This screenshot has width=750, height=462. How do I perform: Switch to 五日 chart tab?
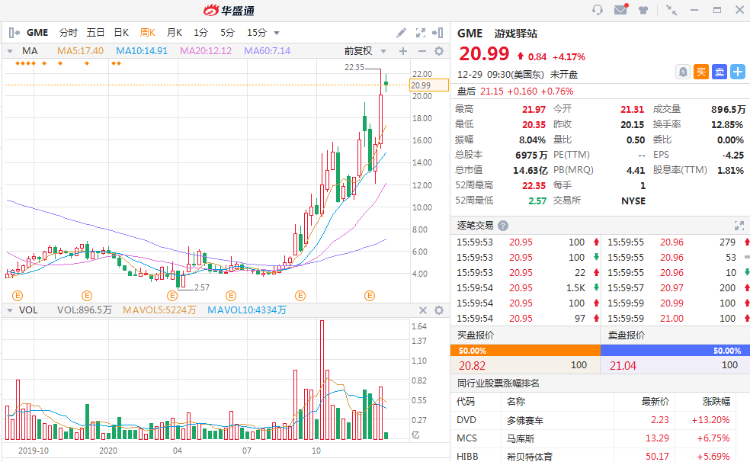point(96,33)
